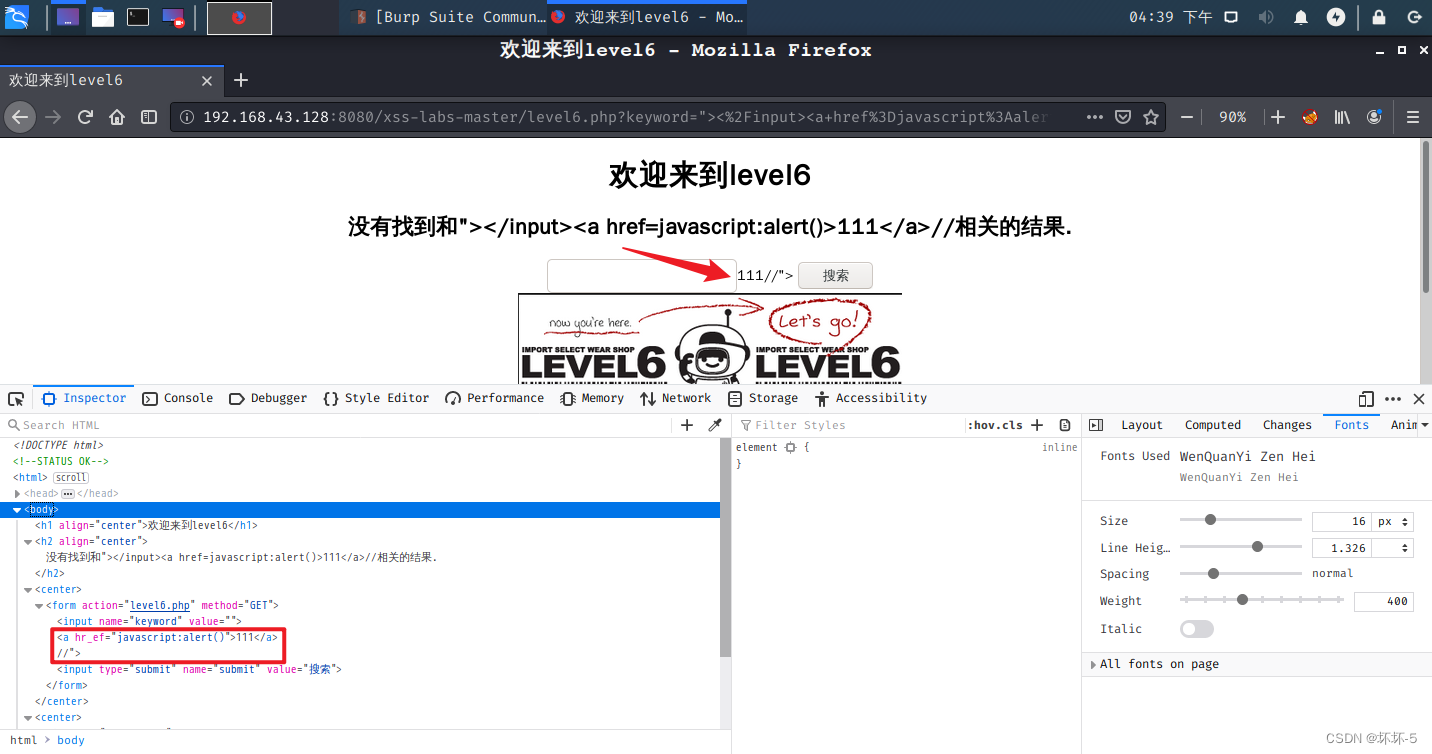Viewport: 1432px width, 754px height.
Task: Open the font Size unit px dropdown
Action: click(x=1392, y=522)
